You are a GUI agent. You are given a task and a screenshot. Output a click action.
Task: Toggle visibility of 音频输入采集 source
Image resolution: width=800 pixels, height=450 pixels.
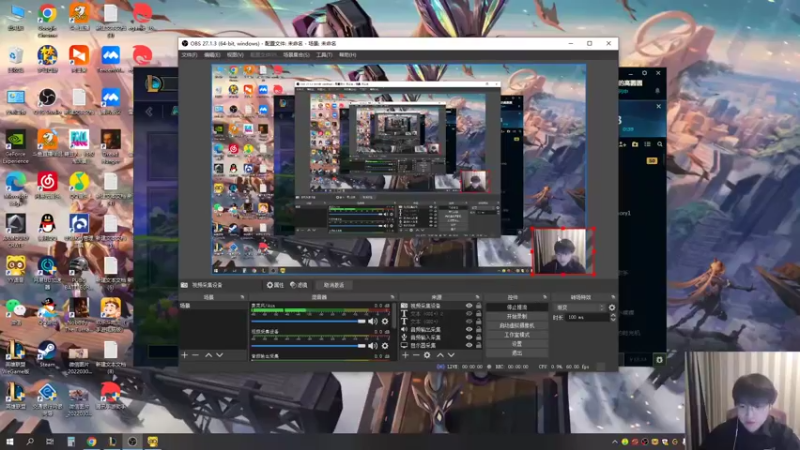pyautogui.click(x=469, y=337)
